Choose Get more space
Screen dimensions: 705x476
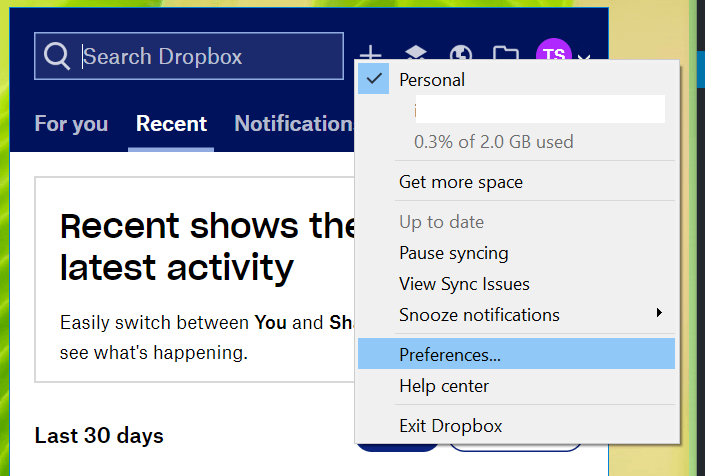517,182
